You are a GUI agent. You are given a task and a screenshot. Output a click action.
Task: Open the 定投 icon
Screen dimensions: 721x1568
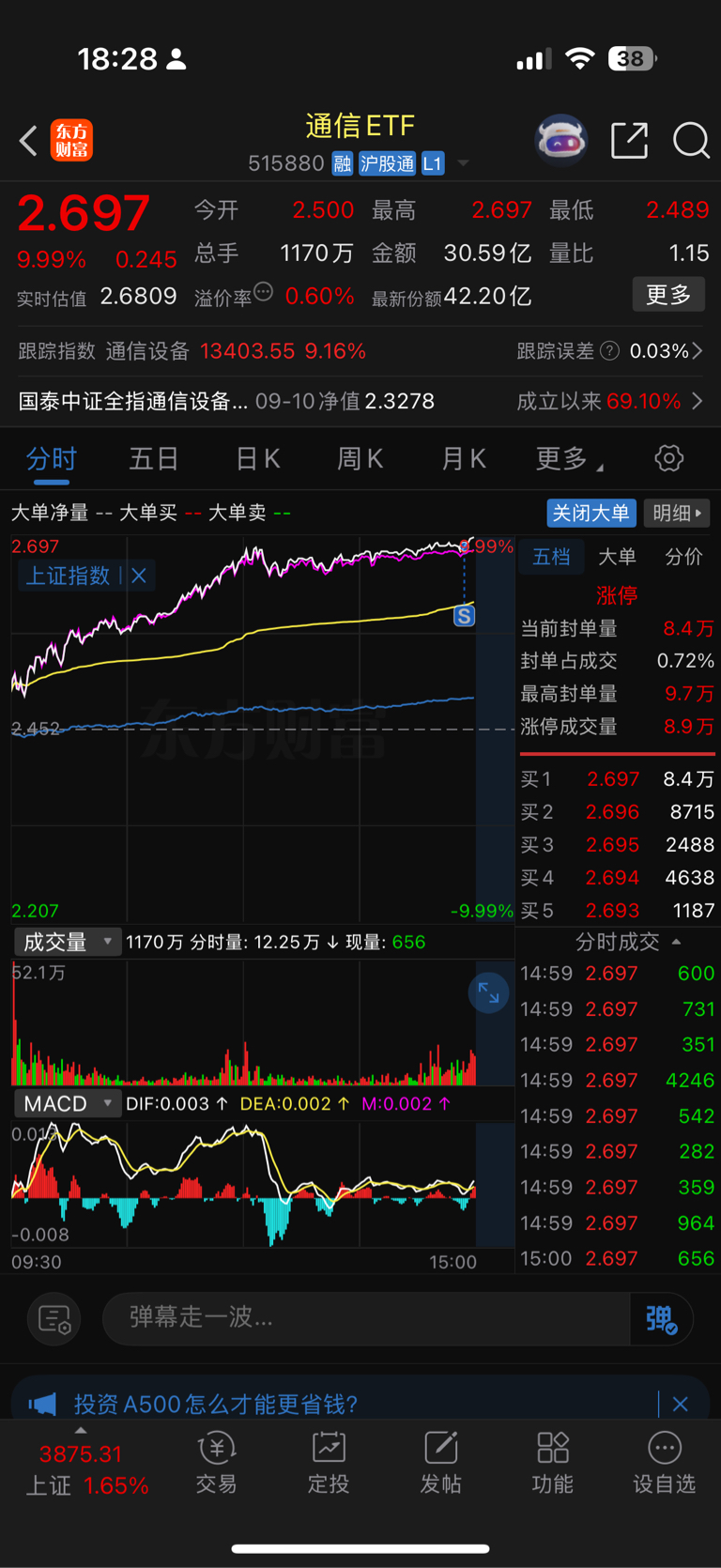[329, 1463]
